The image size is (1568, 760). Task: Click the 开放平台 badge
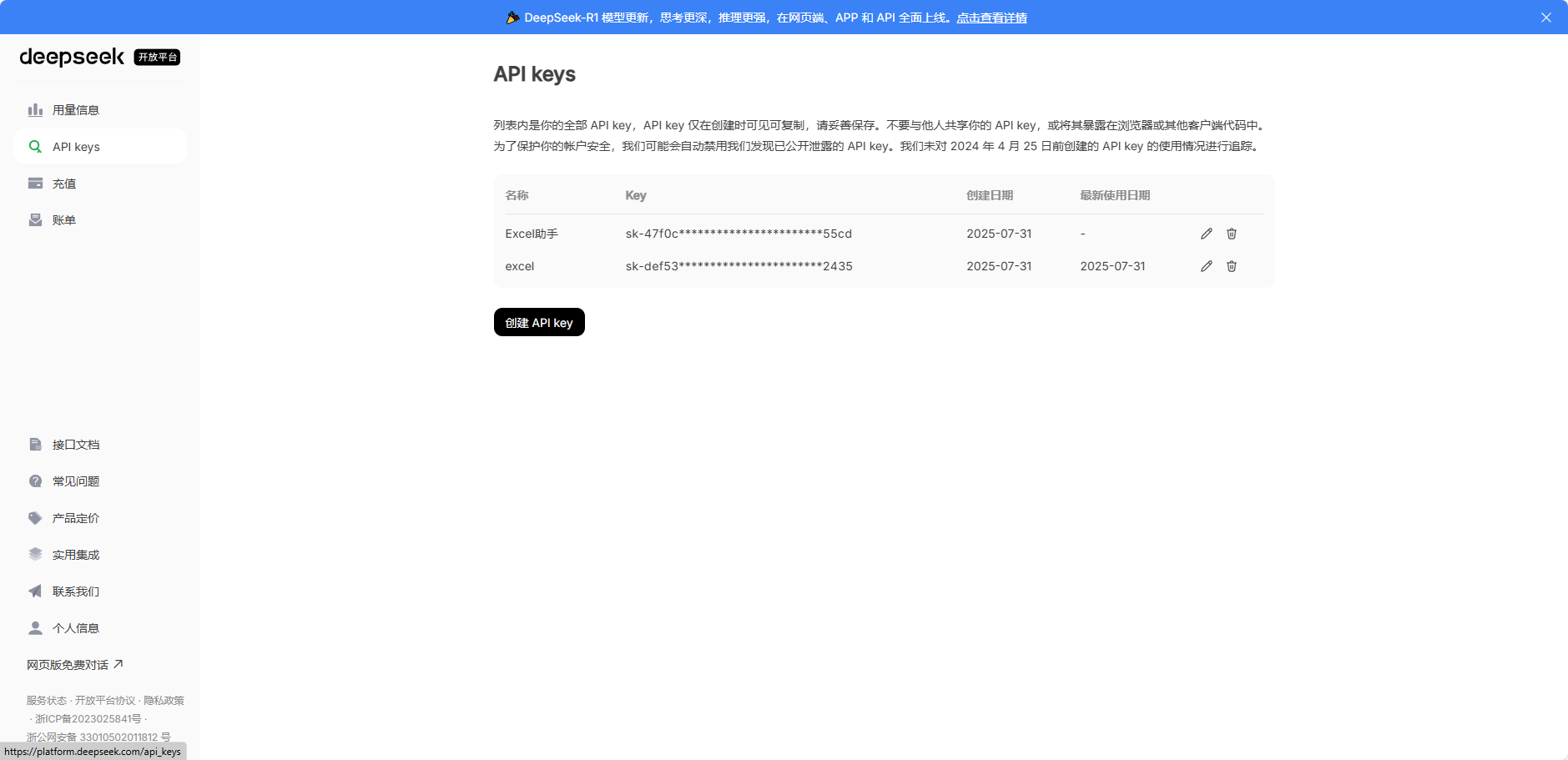click(158, 57)
